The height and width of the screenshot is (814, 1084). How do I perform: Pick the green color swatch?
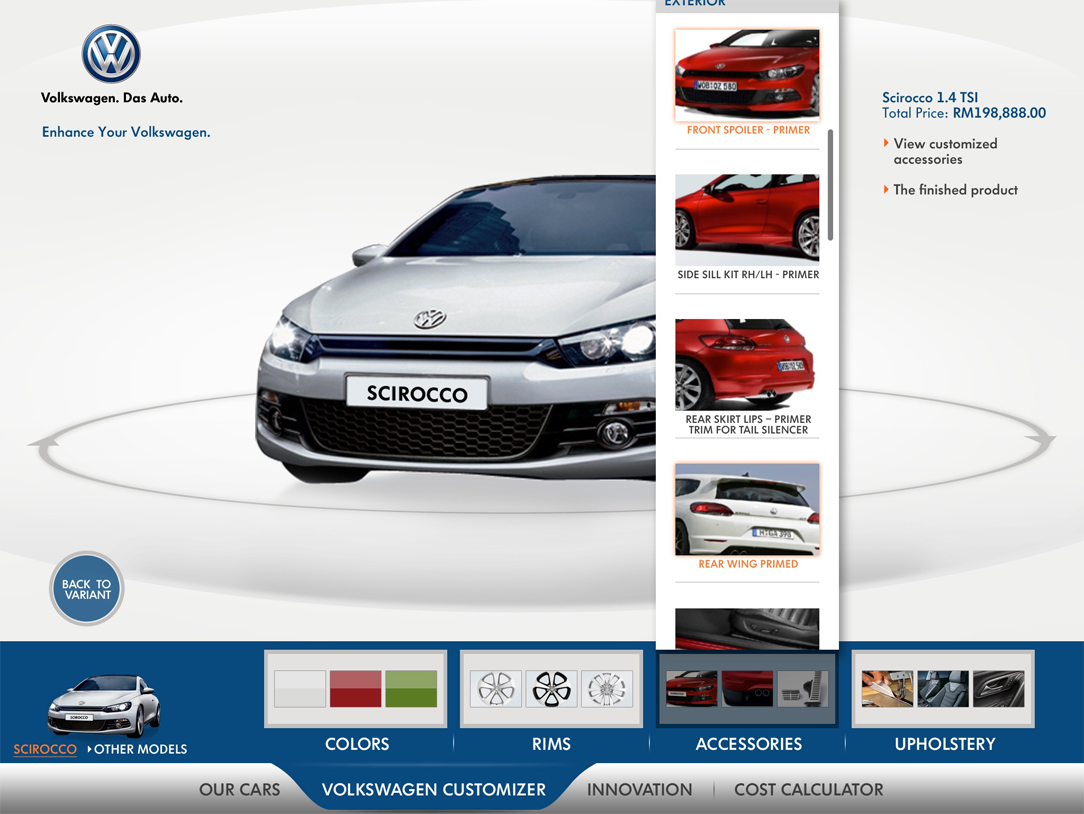pos(411,688)
